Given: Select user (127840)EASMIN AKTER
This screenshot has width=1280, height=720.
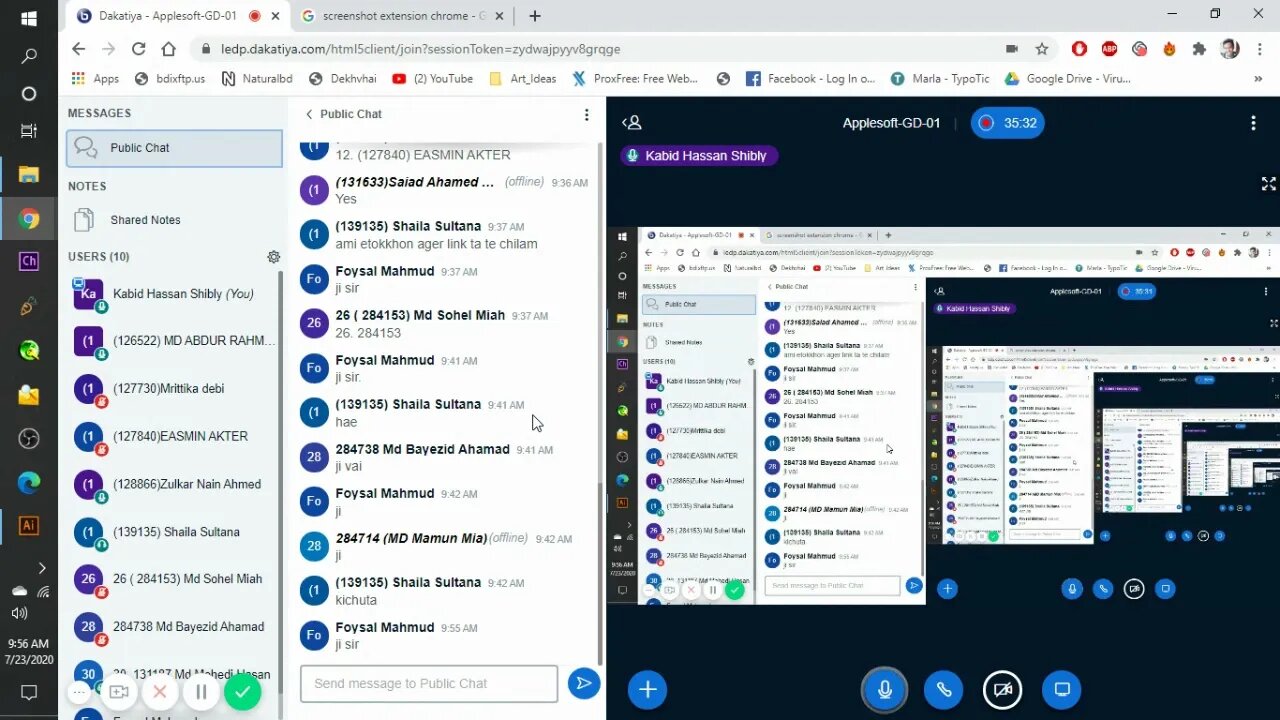Looking at the screenshot, I should pyautogui.click(x=175, y=436).
